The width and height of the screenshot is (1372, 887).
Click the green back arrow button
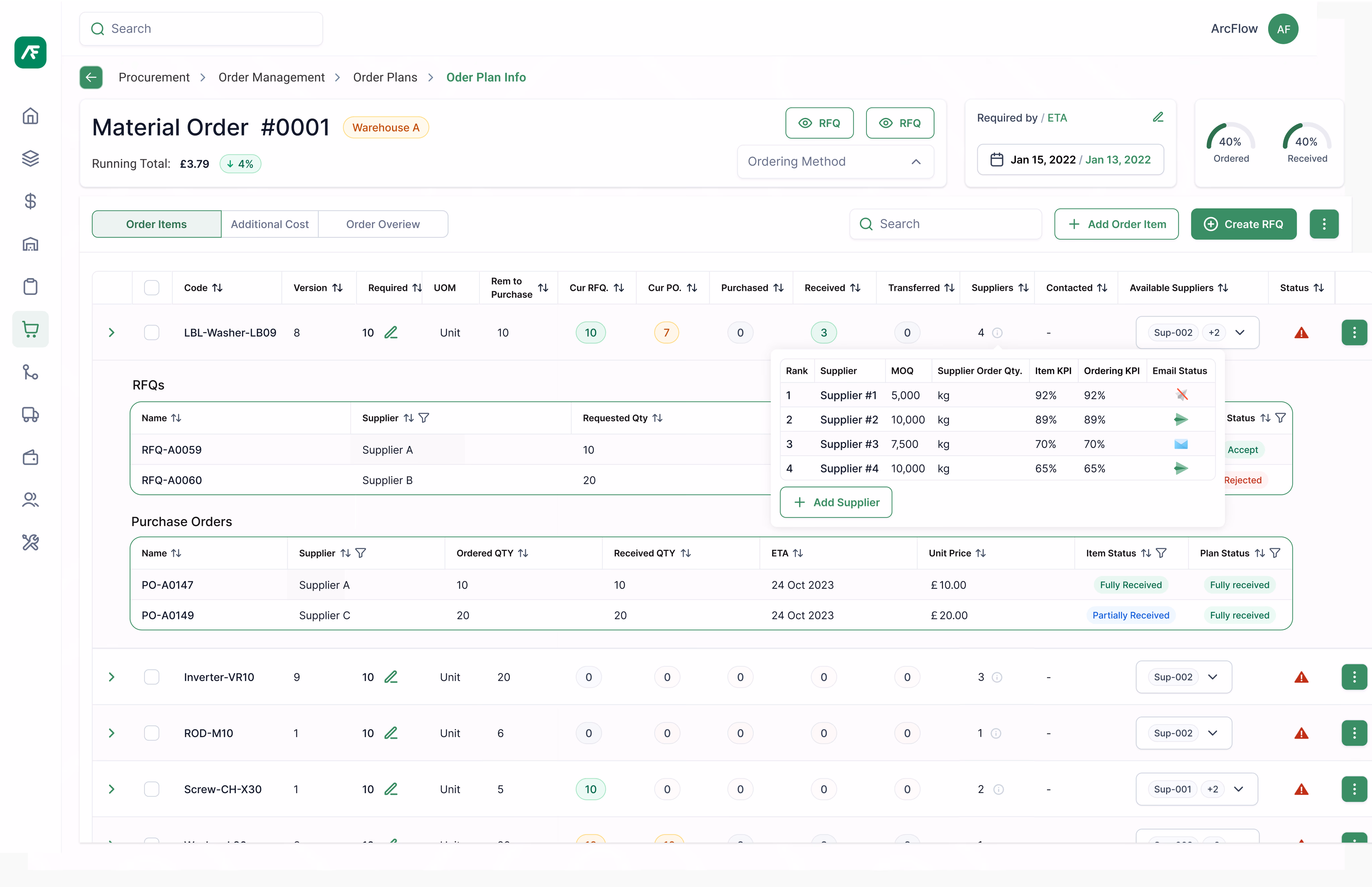point(91,77)
